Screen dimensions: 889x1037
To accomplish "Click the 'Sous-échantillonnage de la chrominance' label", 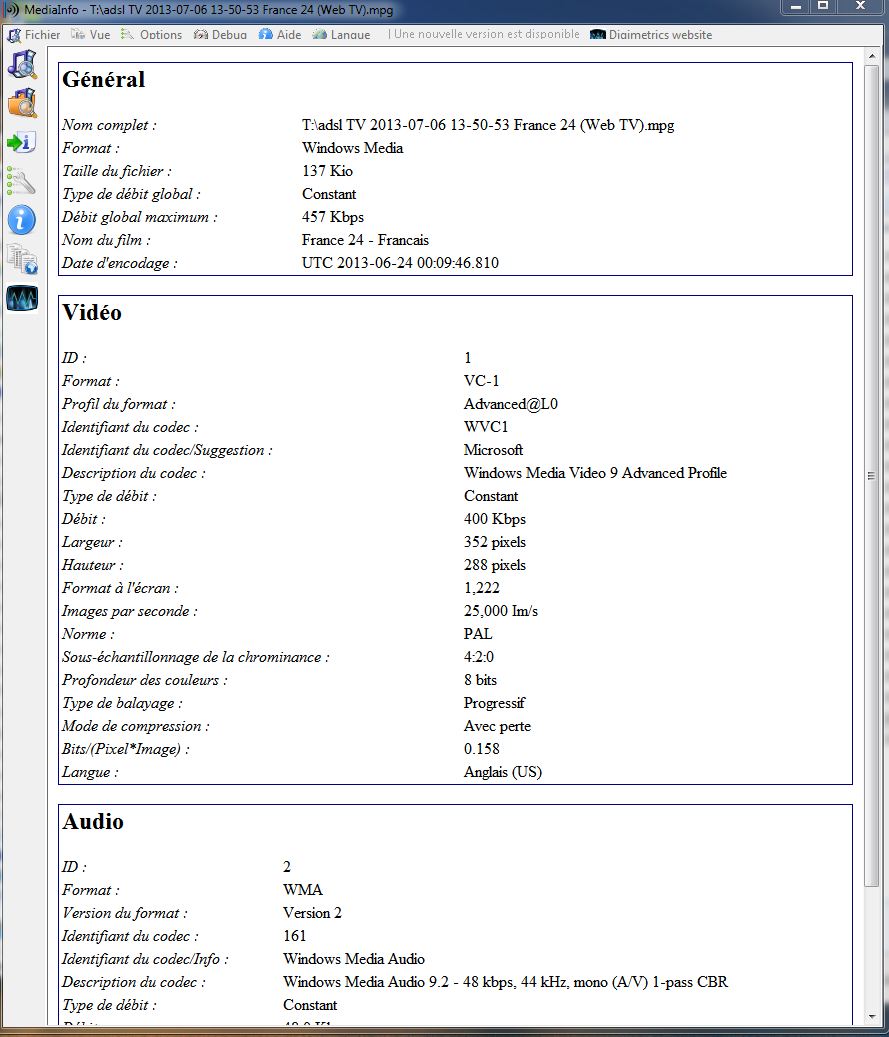I will pos(195,657).
